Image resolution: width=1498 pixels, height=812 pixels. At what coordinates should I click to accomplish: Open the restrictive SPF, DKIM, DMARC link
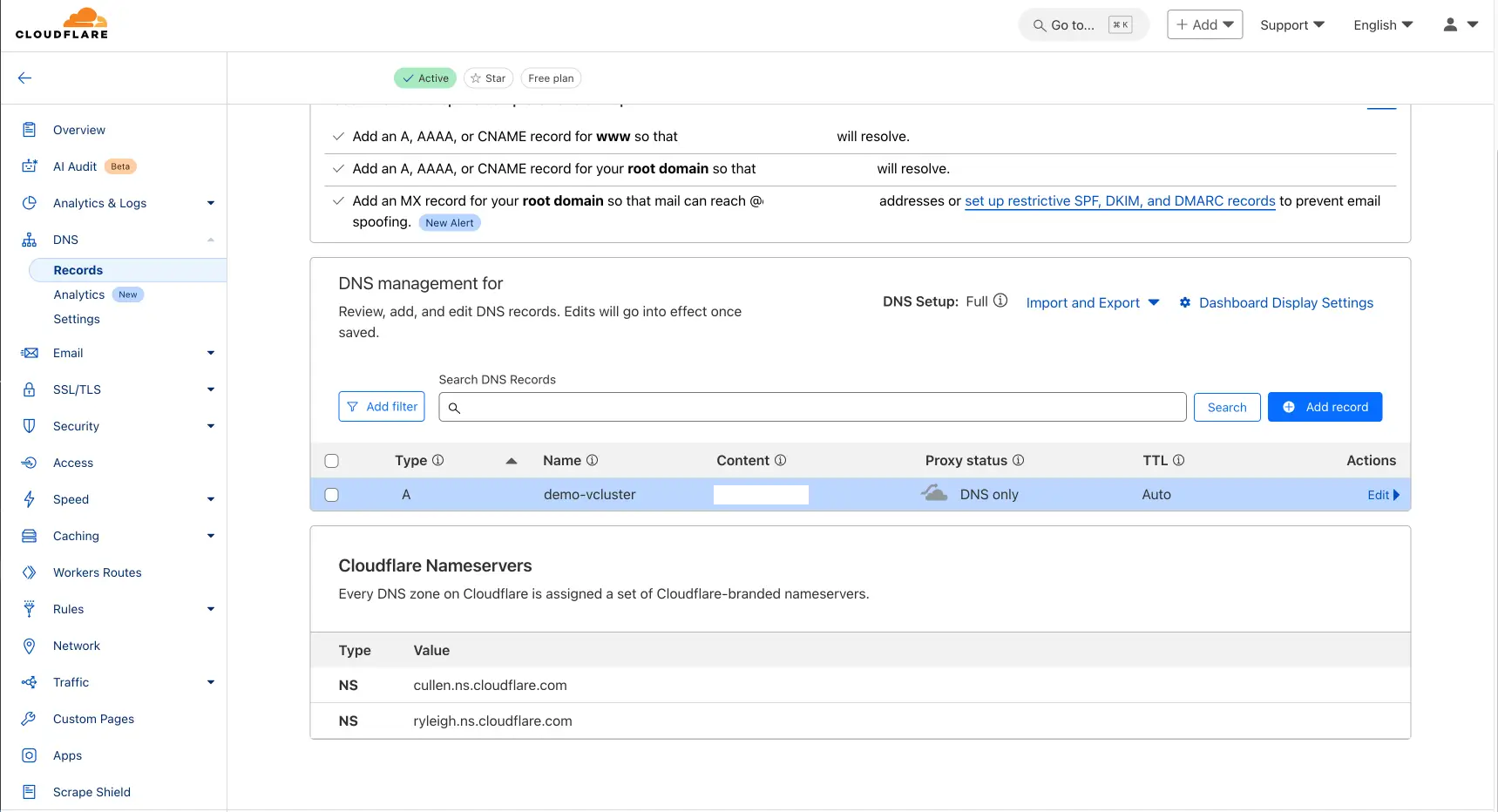click(1119, 201)
